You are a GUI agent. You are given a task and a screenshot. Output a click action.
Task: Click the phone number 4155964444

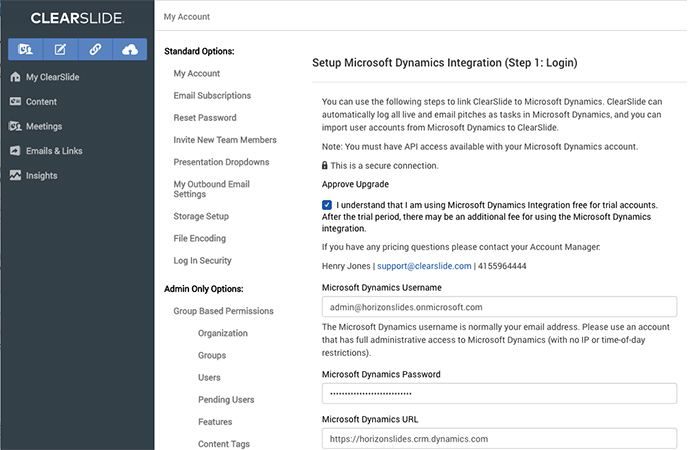[502, 266]
